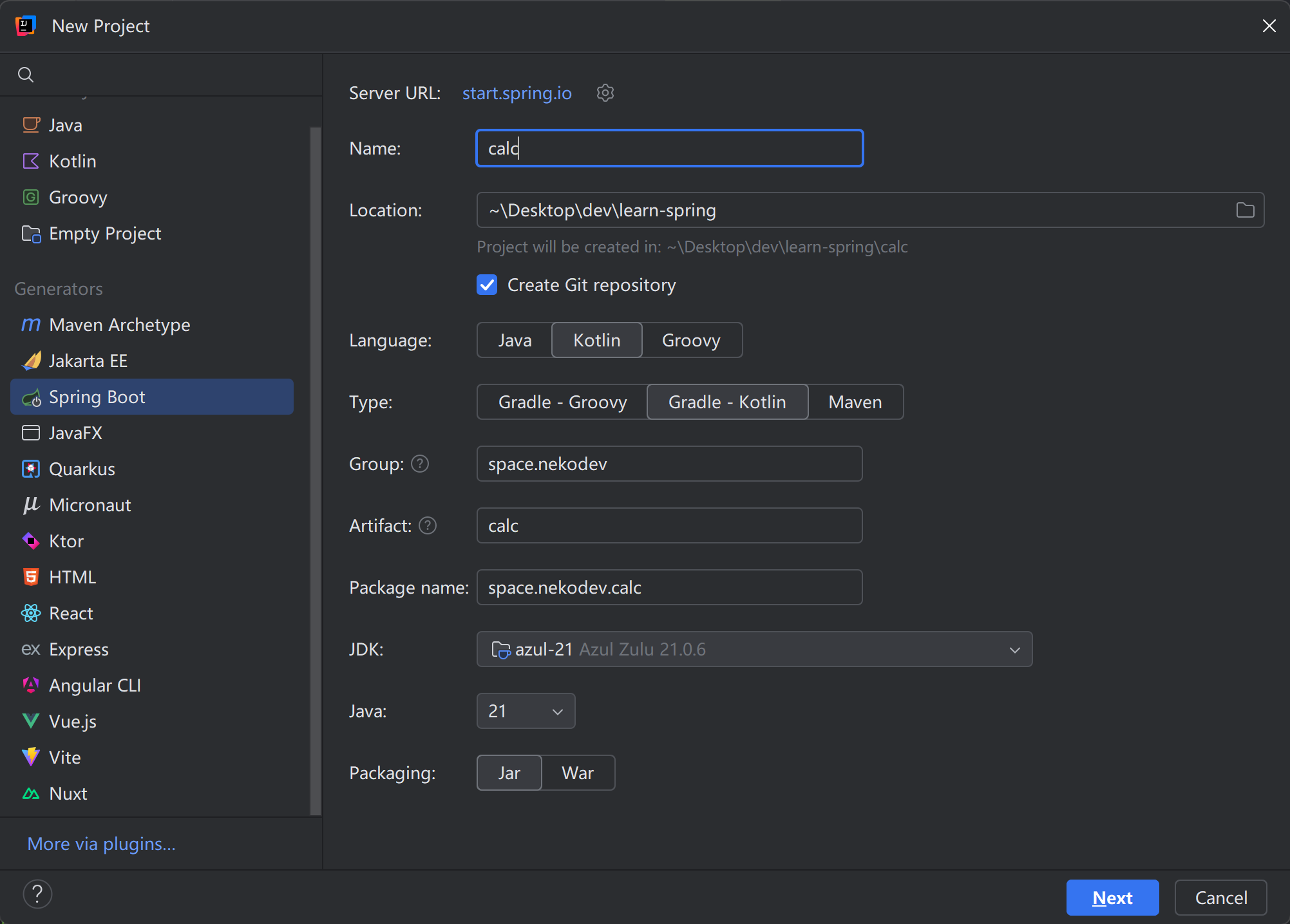
Task: Choose Gradle - Kotlin build type
Action: pyautogui.click(x=727, y=402)
